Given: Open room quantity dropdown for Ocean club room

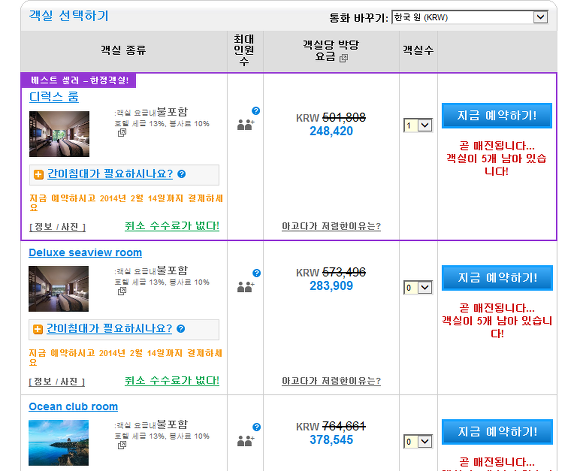Looking at the screenshot, I should (x=418, y=441).
